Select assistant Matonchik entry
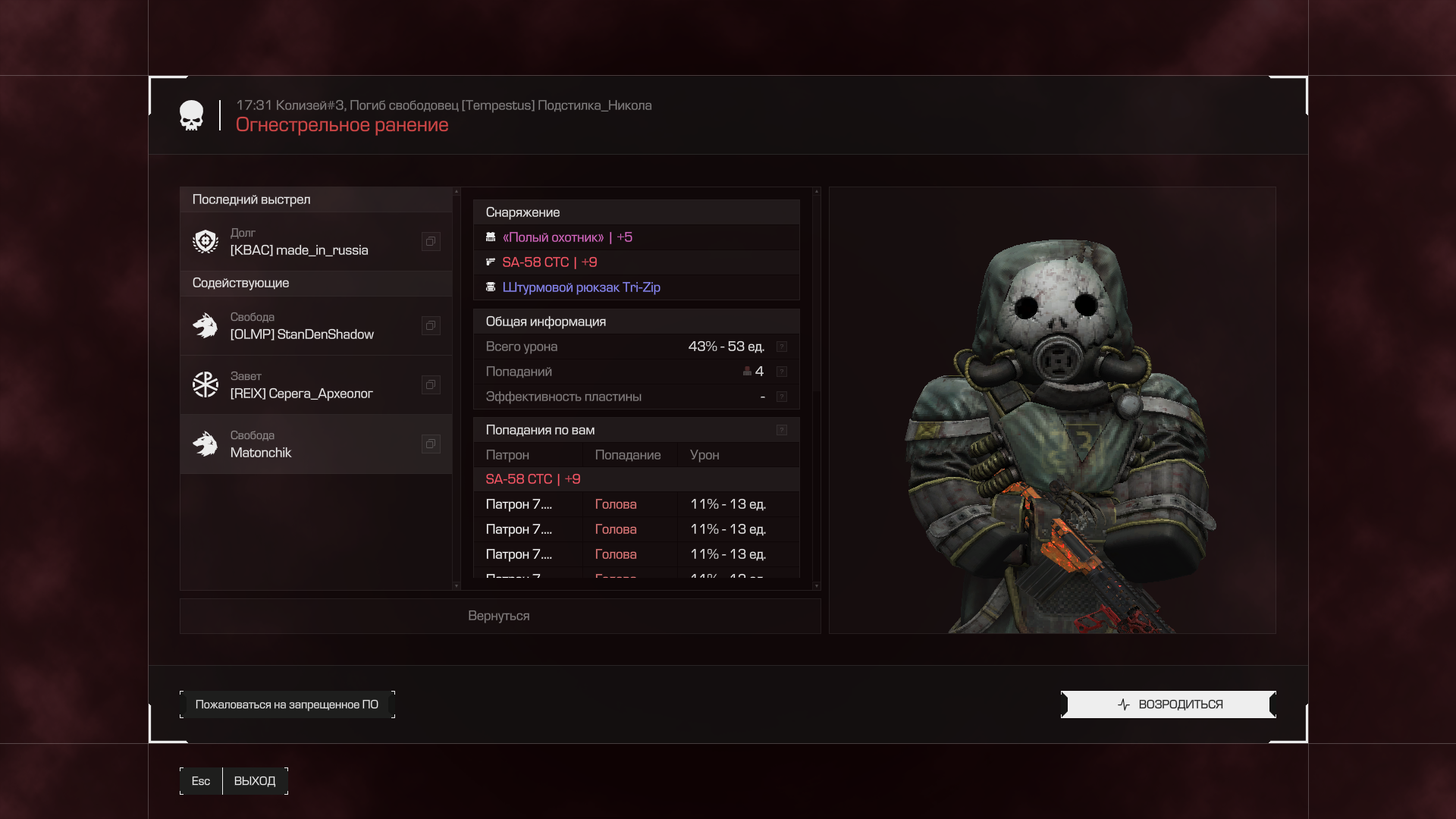 pos(316,444)
